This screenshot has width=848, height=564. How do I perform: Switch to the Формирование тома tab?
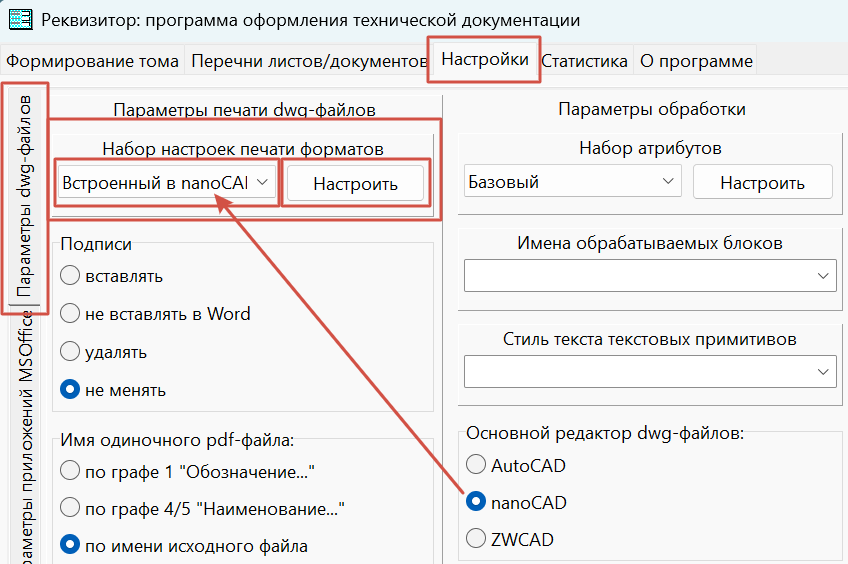coord(92,61)
